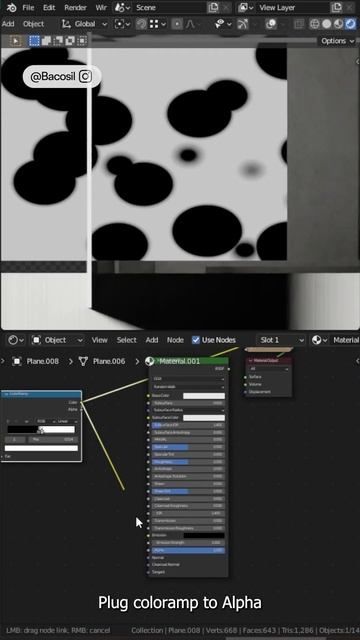
Task: Switch to rendered shading icon
Action: pos(350,24)
